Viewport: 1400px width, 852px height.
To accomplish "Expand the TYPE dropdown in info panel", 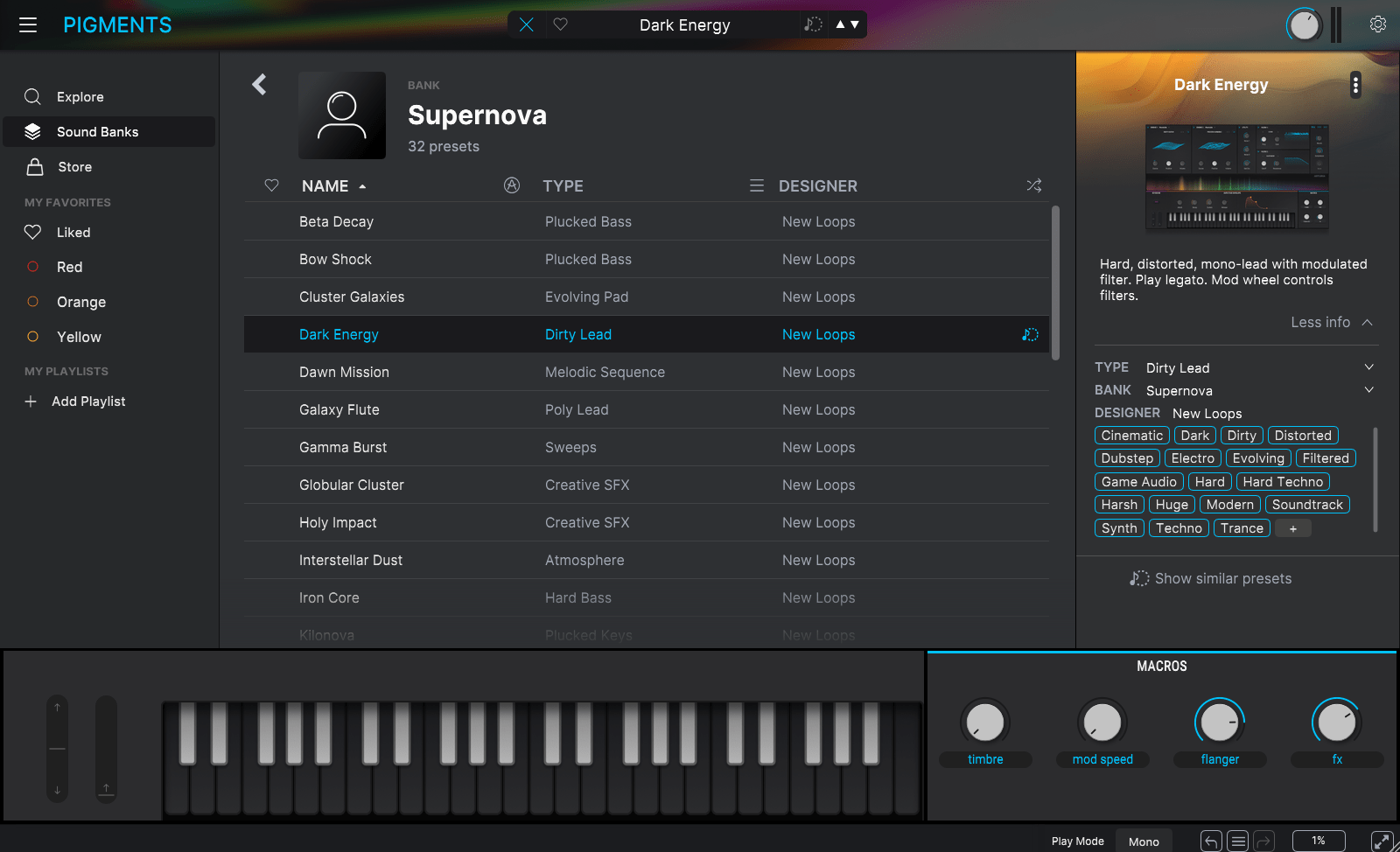I will tap(1368, 367).
